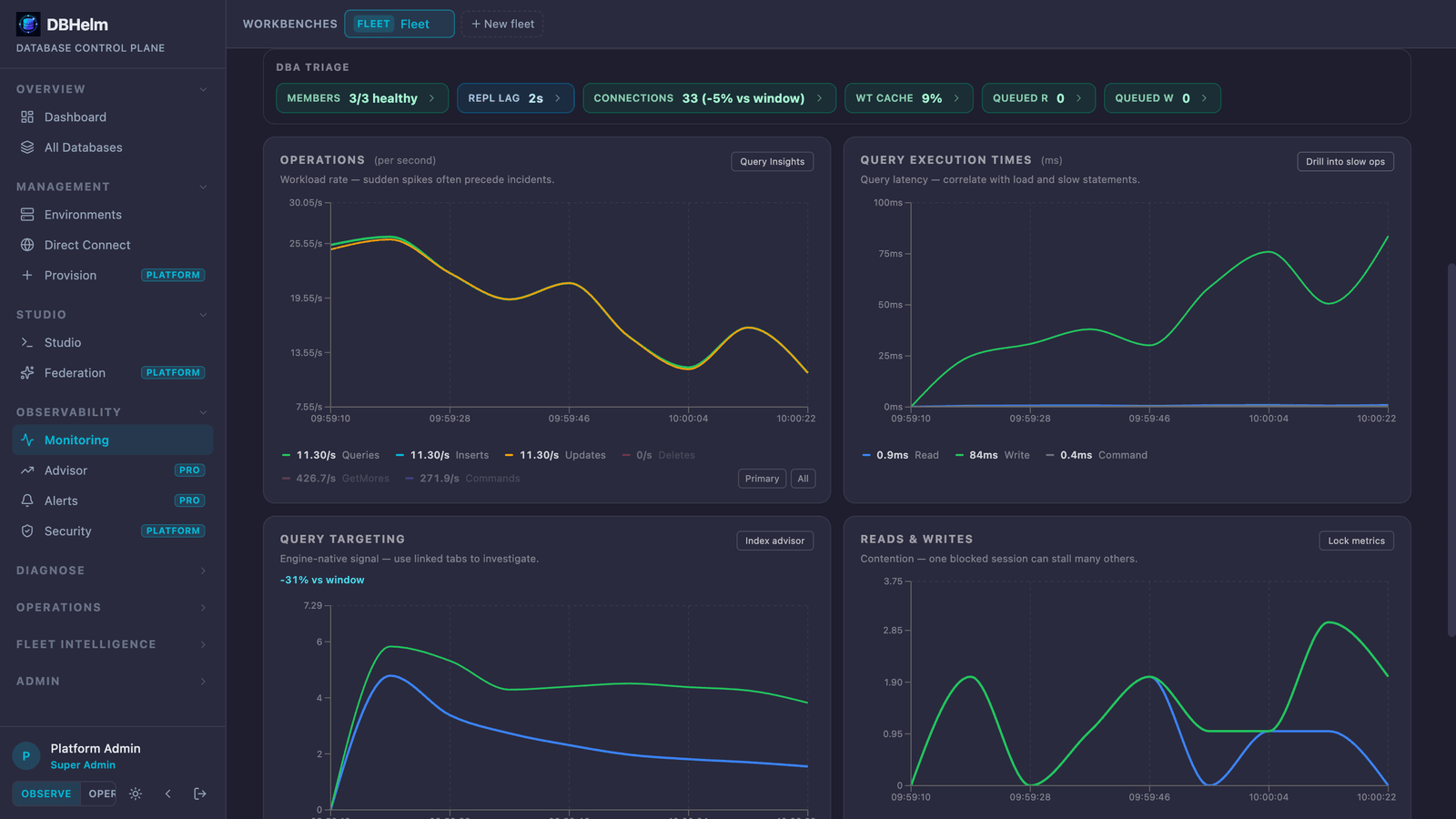1456x819 pixels.
Task: Open Alerts in sidebar
Action: pos(113,500)
